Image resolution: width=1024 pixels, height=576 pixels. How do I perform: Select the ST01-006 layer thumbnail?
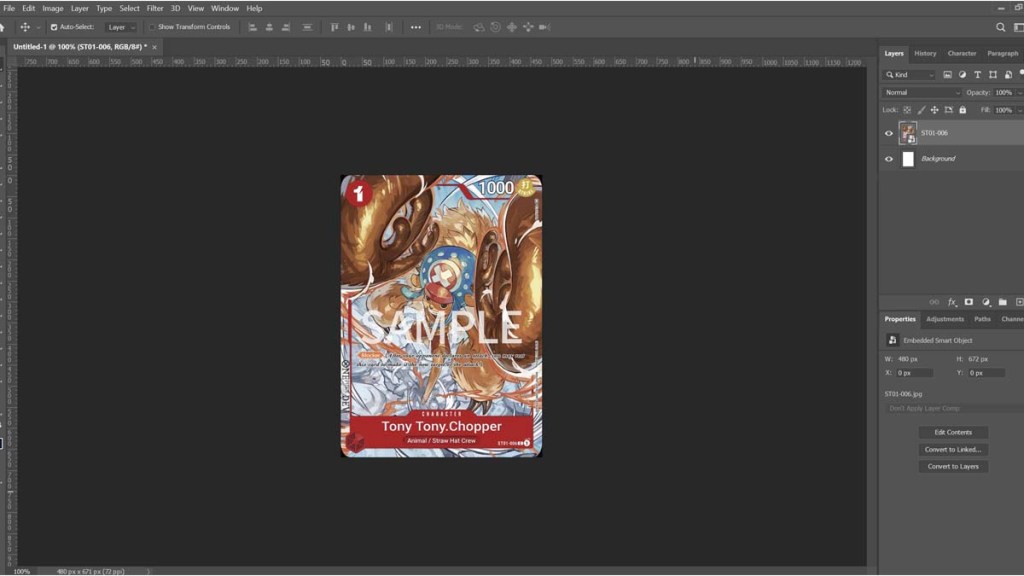click(908, 133)
